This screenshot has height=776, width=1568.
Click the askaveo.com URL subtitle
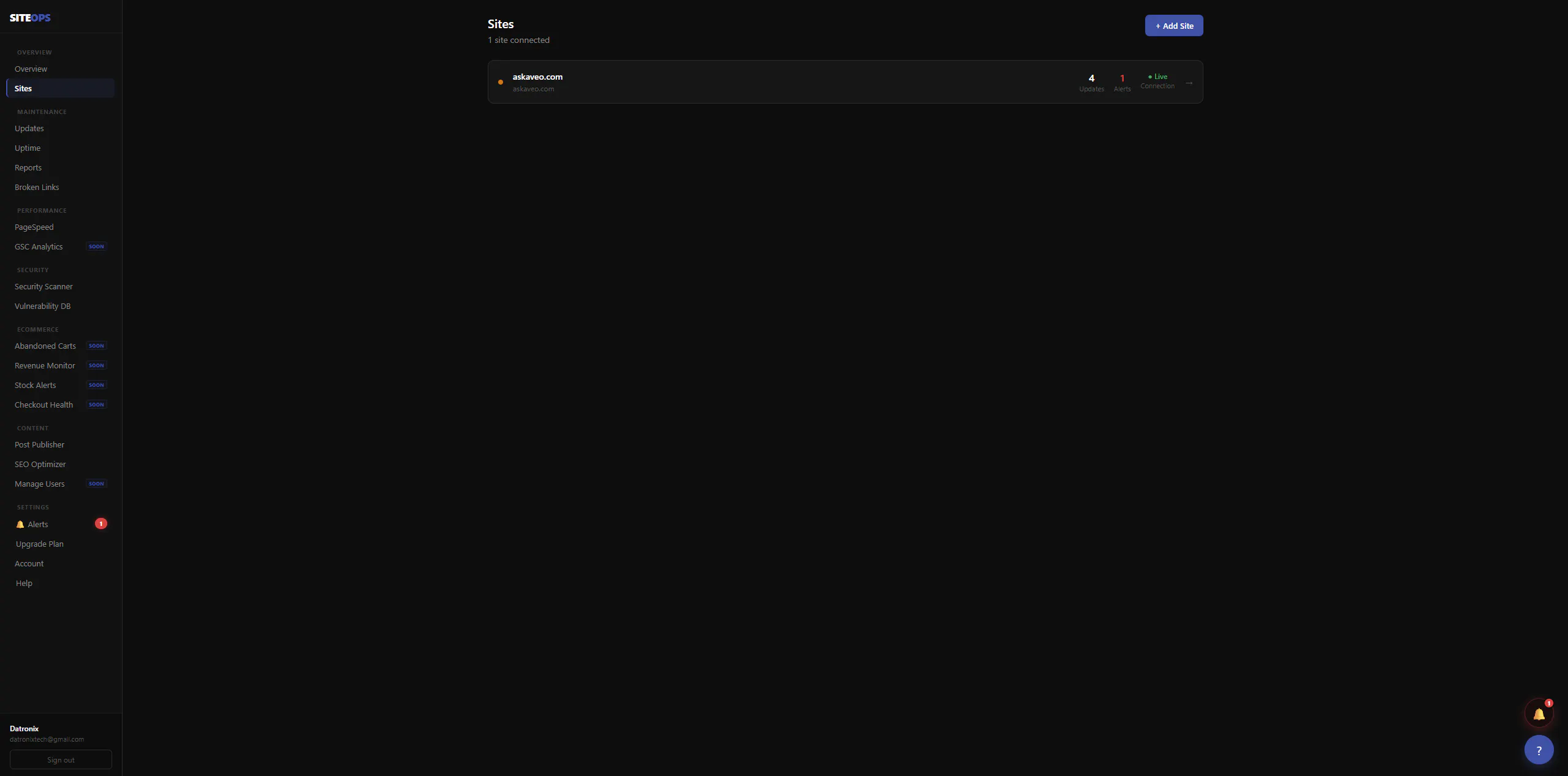coord(533,89)
